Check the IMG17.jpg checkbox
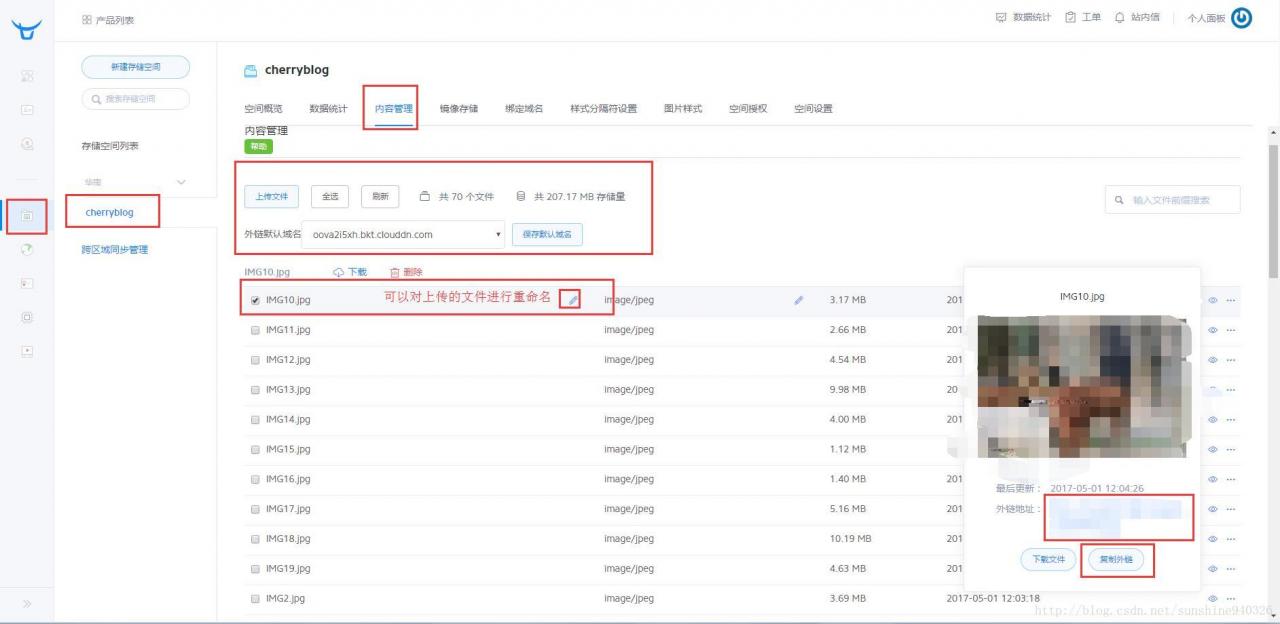 [x=255, y=509]
